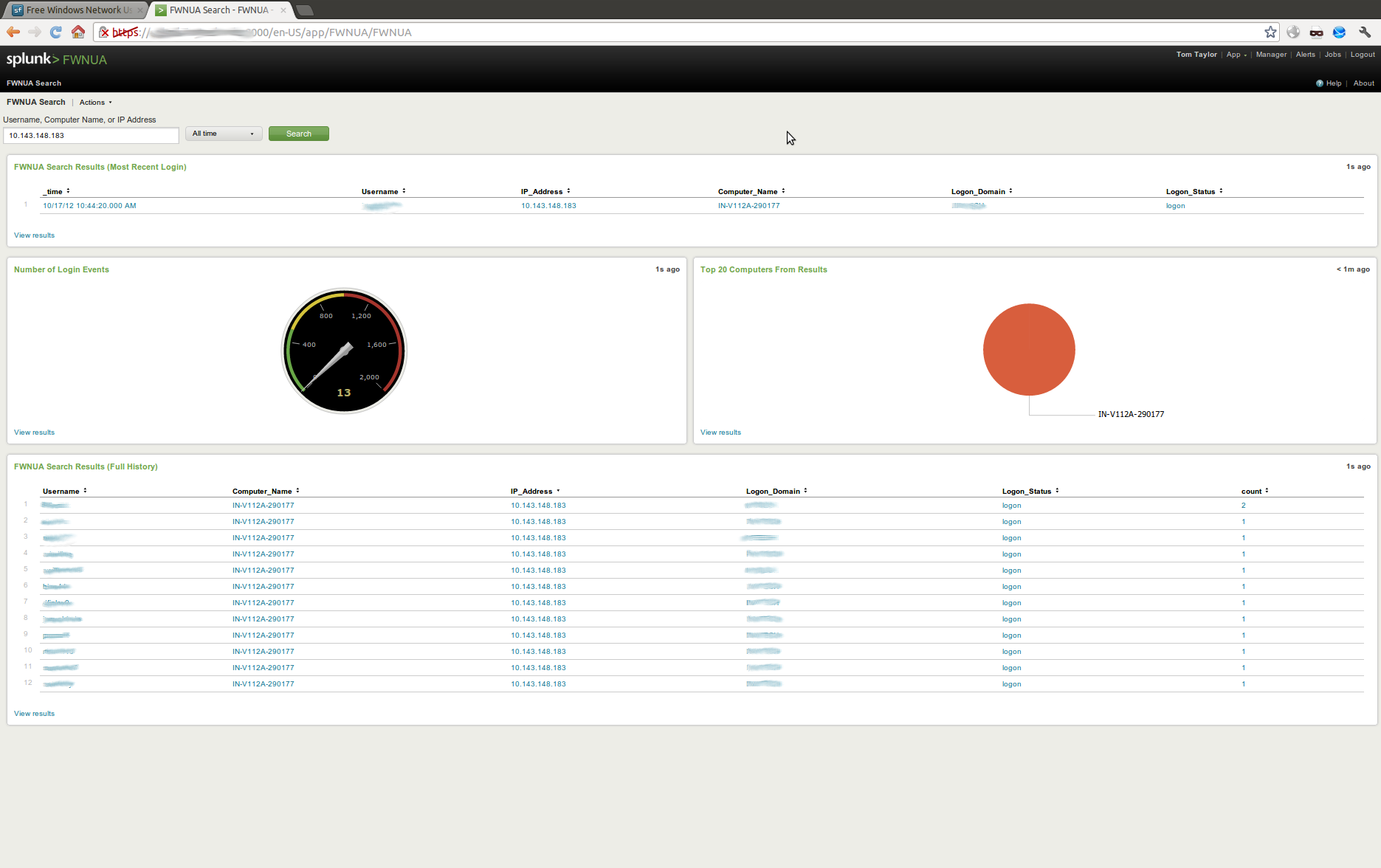Image resolution: width=1381 pixels, height=868 pixels.
Task: Click the browser back navigation arrow
Action: click(13, 32)
